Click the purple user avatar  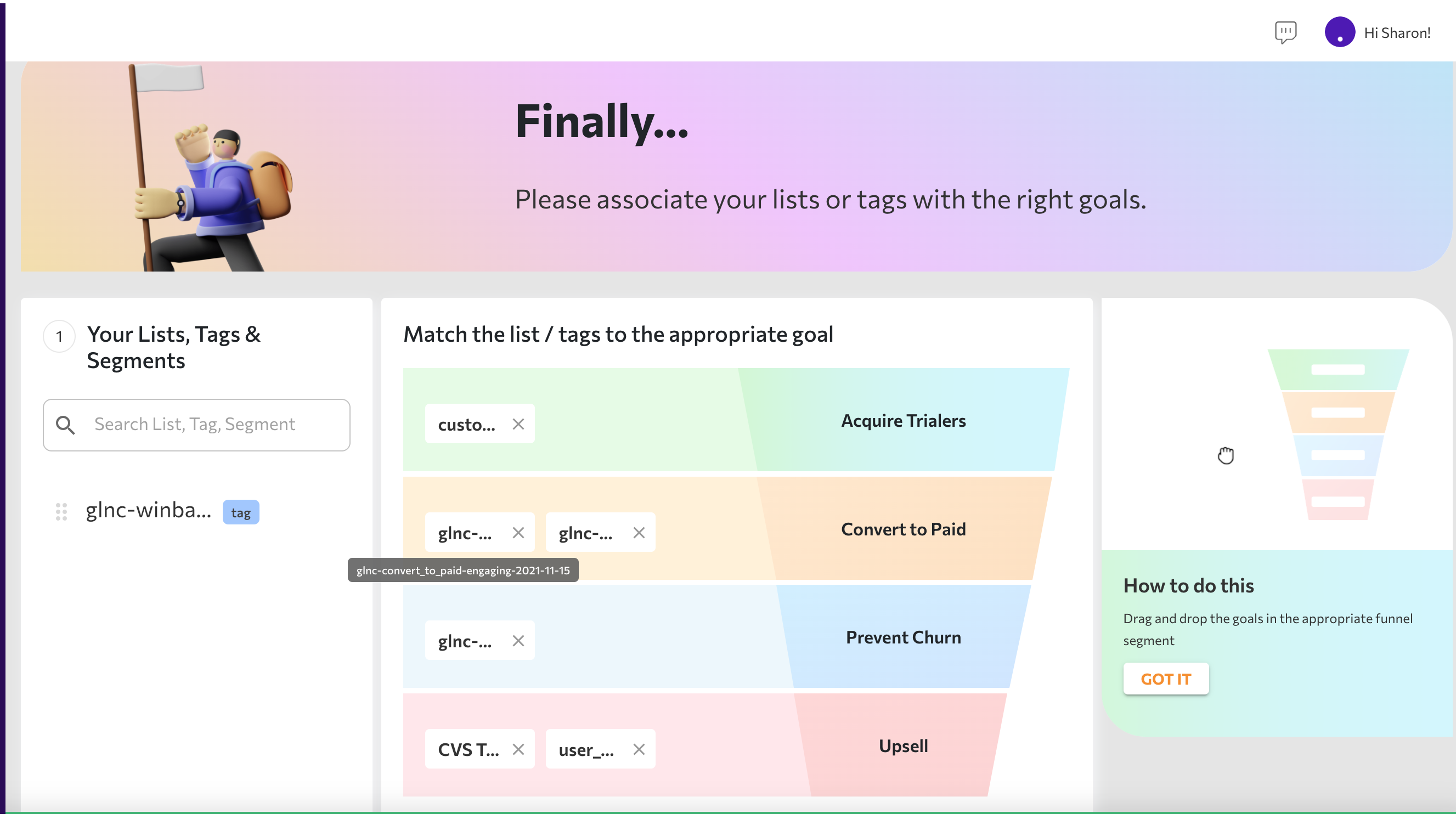pyautogui.click(x=1340, y=32)
